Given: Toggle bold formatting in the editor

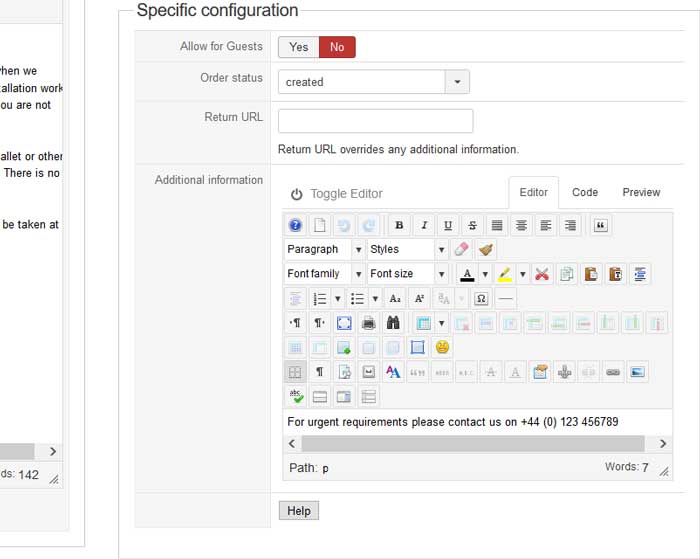Looking at the screenshot, I should click(x=399, y=226).
